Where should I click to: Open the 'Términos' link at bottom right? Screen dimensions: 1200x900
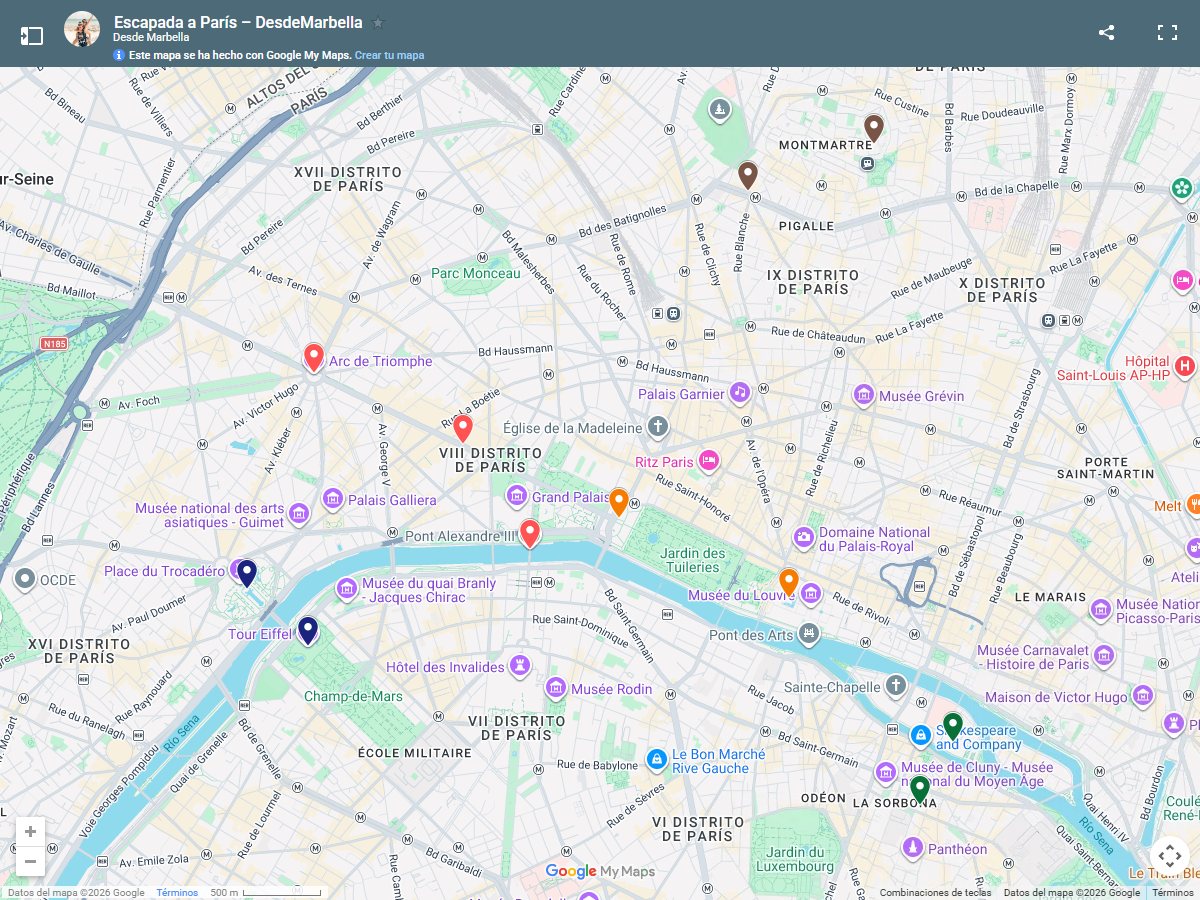(1173, 893)
